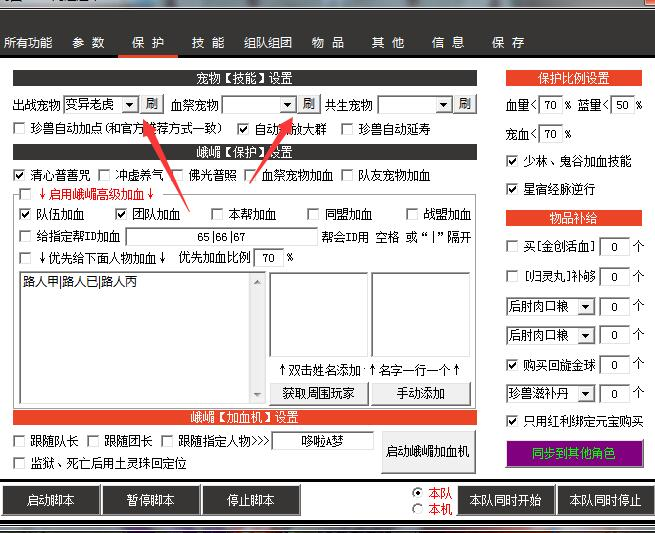Image resolution: width=655 pixels, height=533 pixels.
Task: Switch to the 技能 tab
Action: tap(208, 43)
